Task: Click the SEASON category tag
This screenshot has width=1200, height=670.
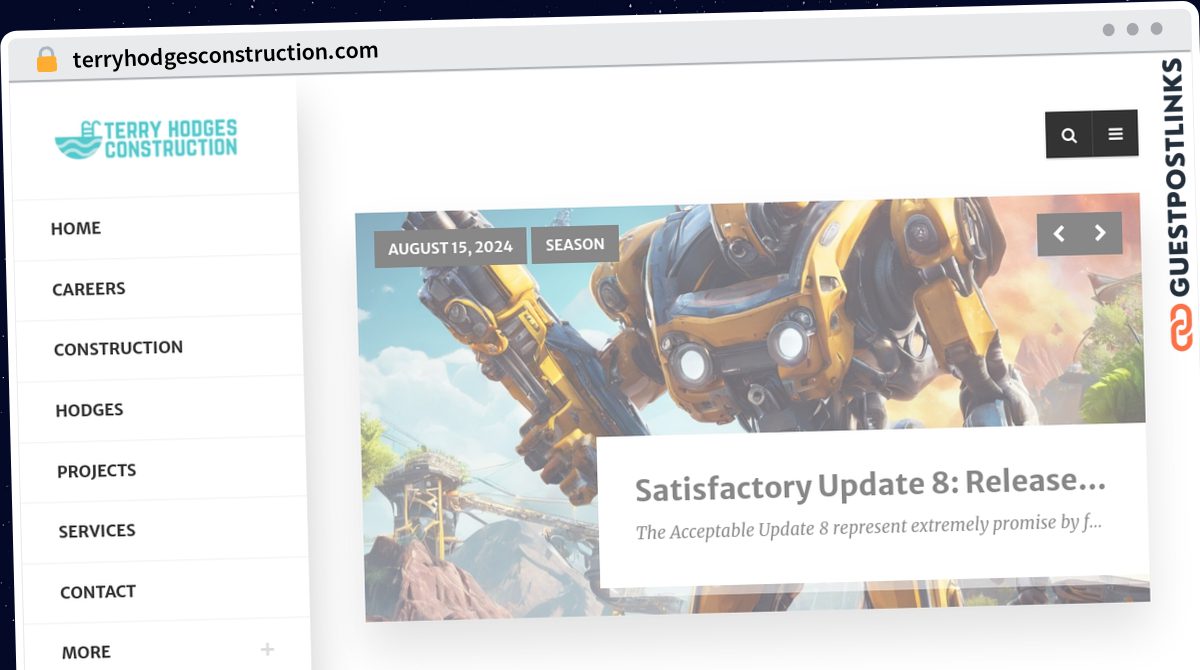Action: pyautogui.click(x=575, y=244)
